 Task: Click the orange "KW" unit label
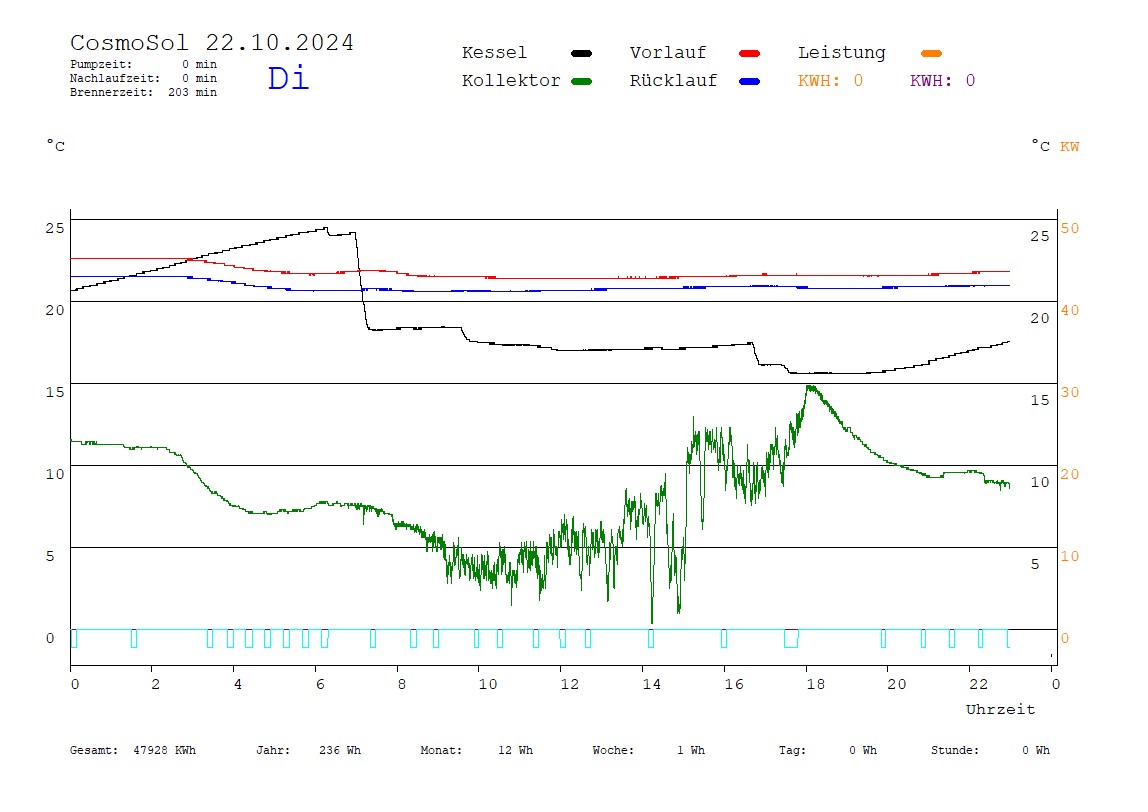pos(1070,146)
